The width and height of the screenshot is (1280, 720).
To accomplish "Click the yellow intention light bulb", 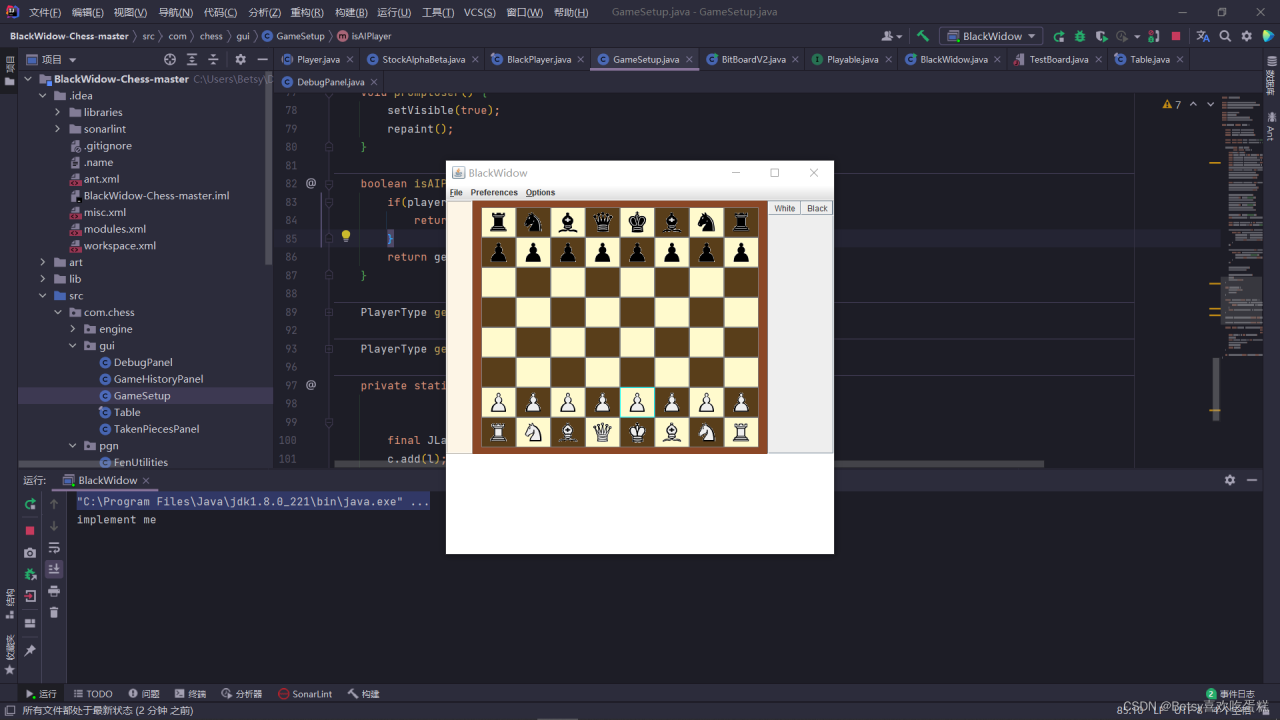I will pos(346,237).
